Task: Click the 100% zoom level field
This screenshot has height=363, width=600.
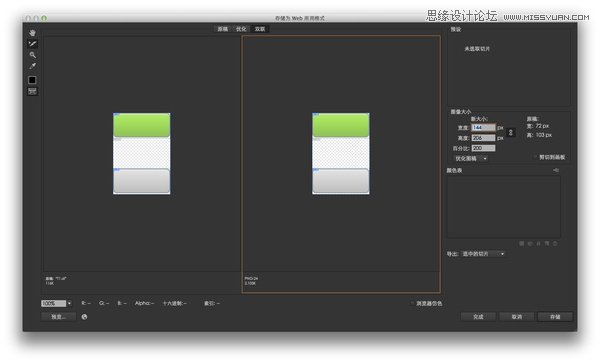Action: coord(54,303)
